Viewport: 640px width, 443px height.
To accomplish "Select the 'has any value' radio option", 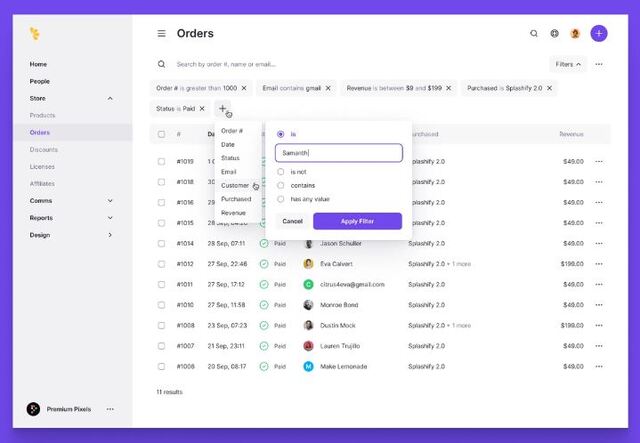I will 280,199.
